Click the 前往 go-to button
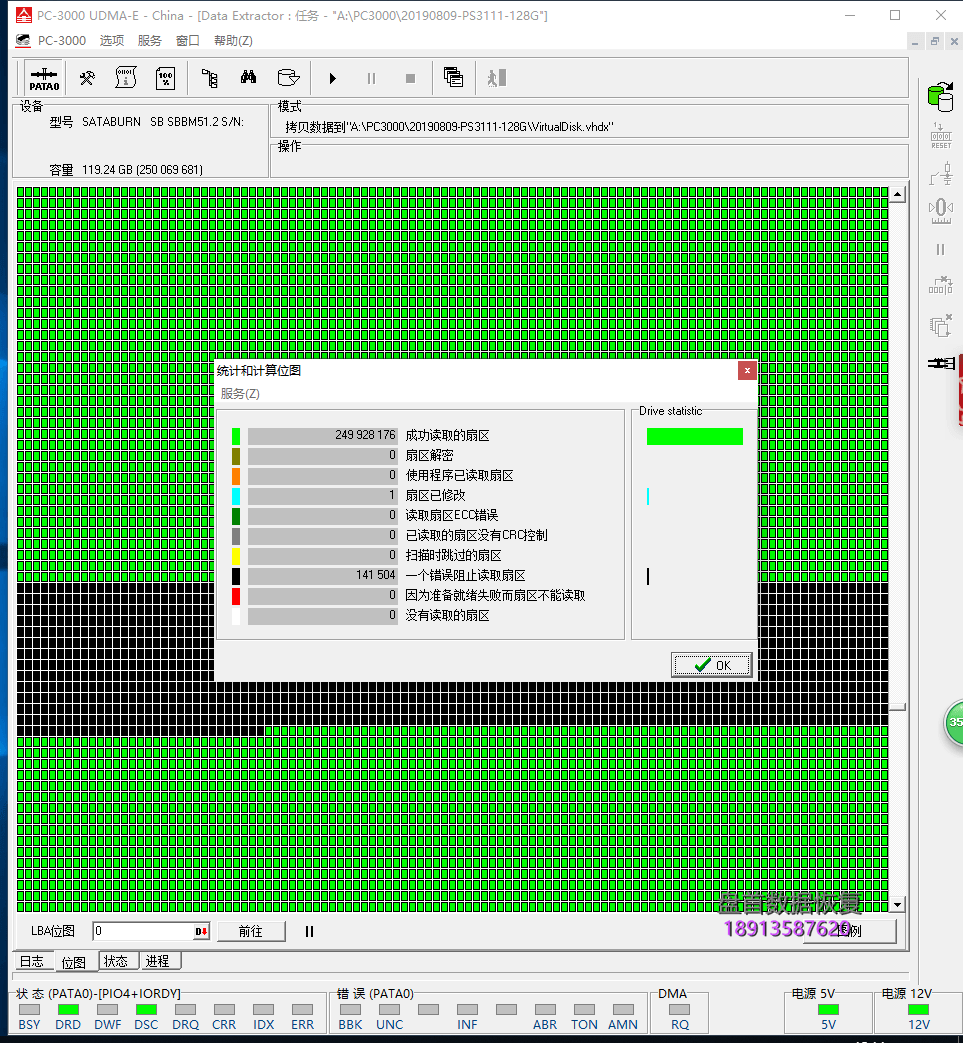The width and height of the screenshot is (963, 1043). click(x=251, y=931)
